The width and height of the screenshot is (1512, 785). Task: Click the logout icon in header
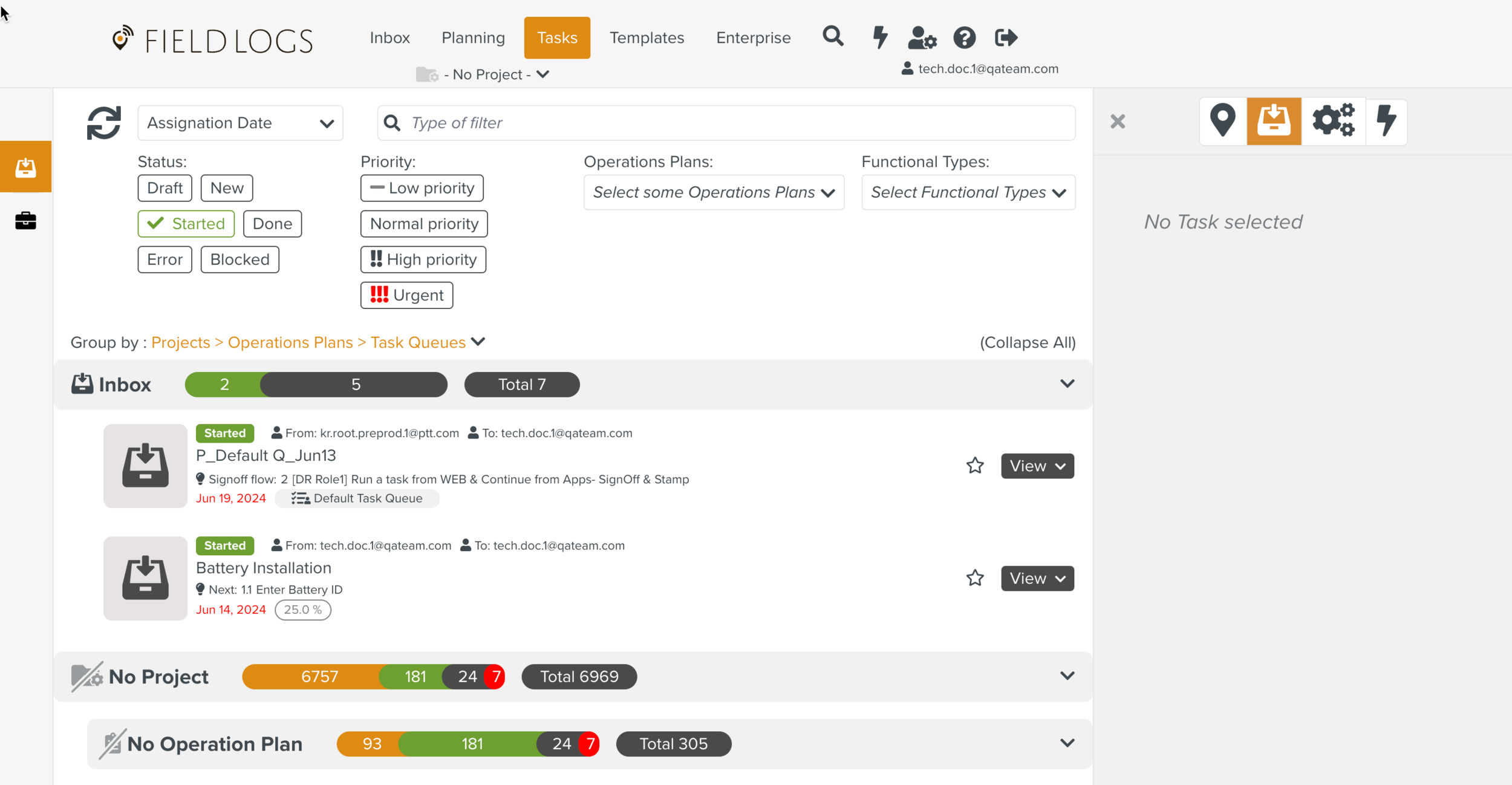[1006, 37]
